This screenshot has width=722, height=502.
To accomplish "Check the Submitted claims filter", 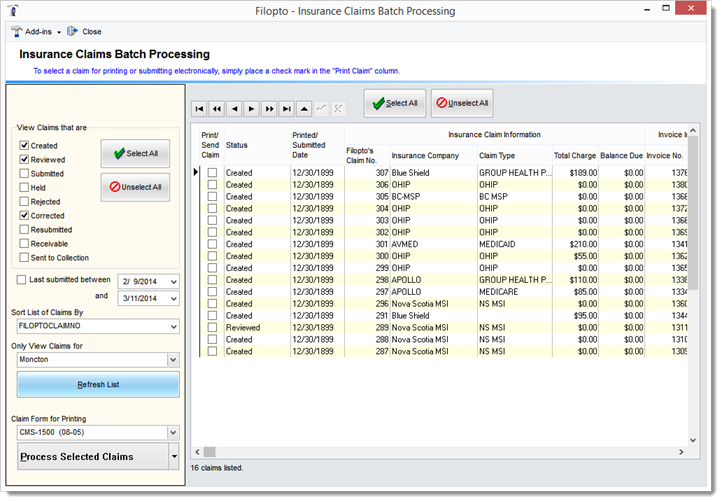I will point(24,174).
